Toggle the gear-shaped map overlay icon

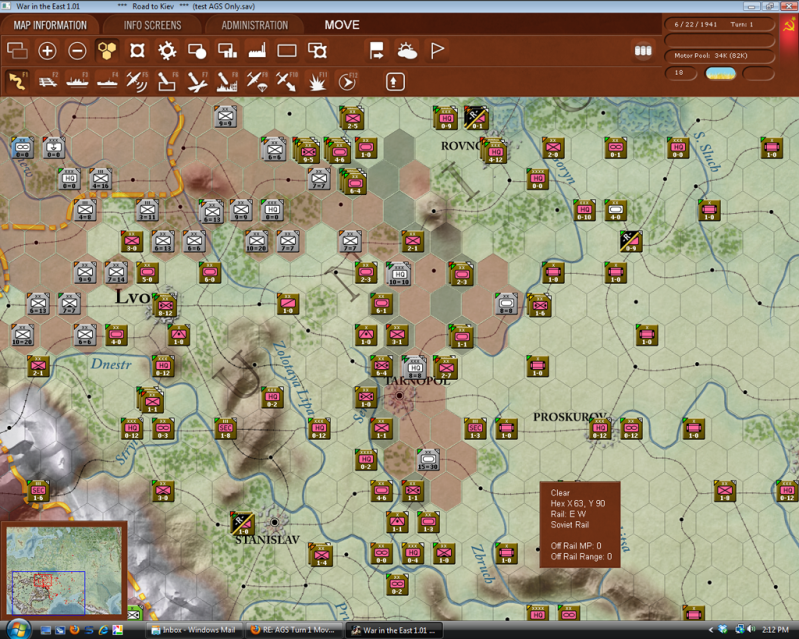[167, 50]
